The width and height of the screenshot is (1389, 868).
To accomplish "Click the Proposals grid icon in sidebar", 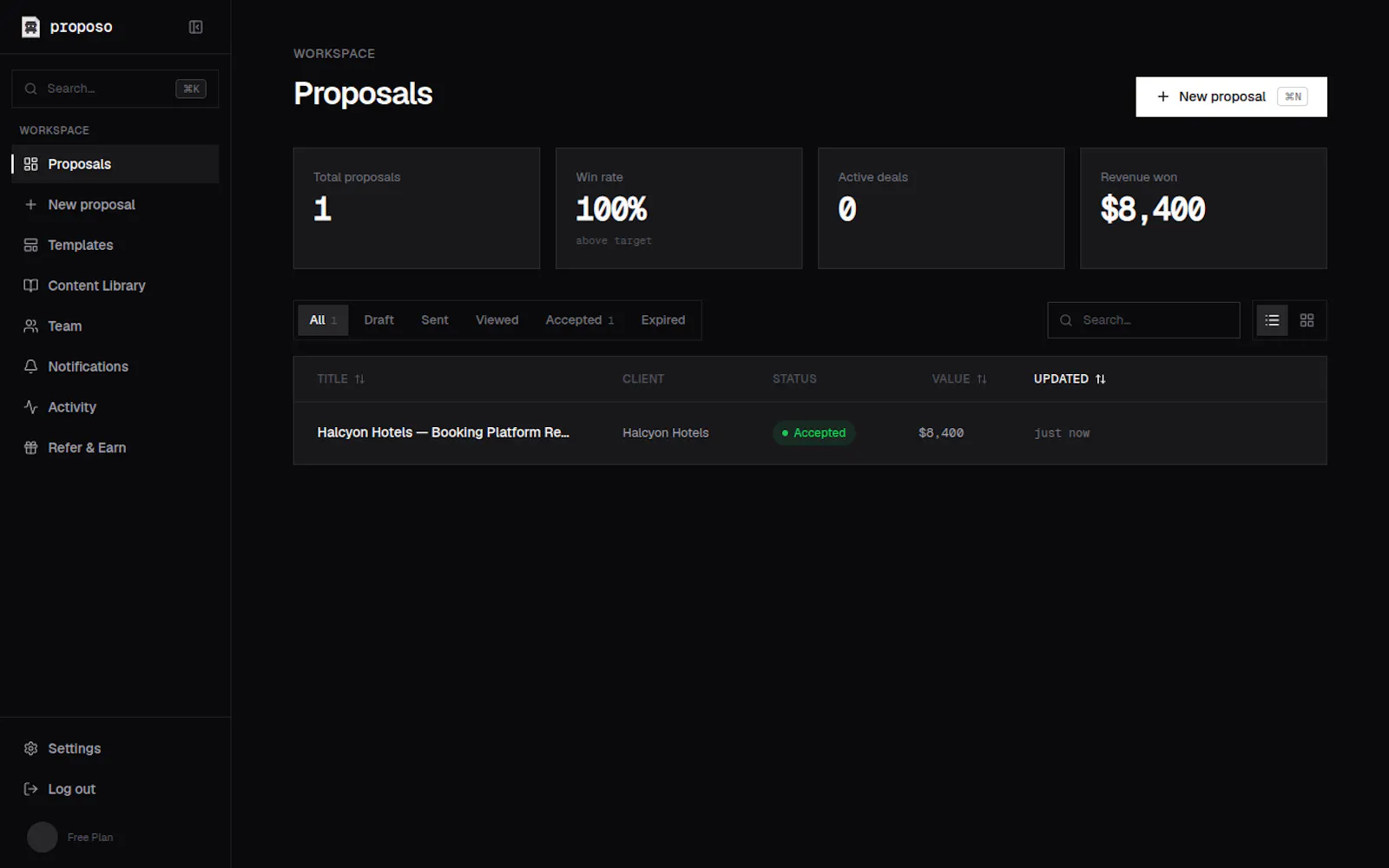I will [x=31, y=164].
